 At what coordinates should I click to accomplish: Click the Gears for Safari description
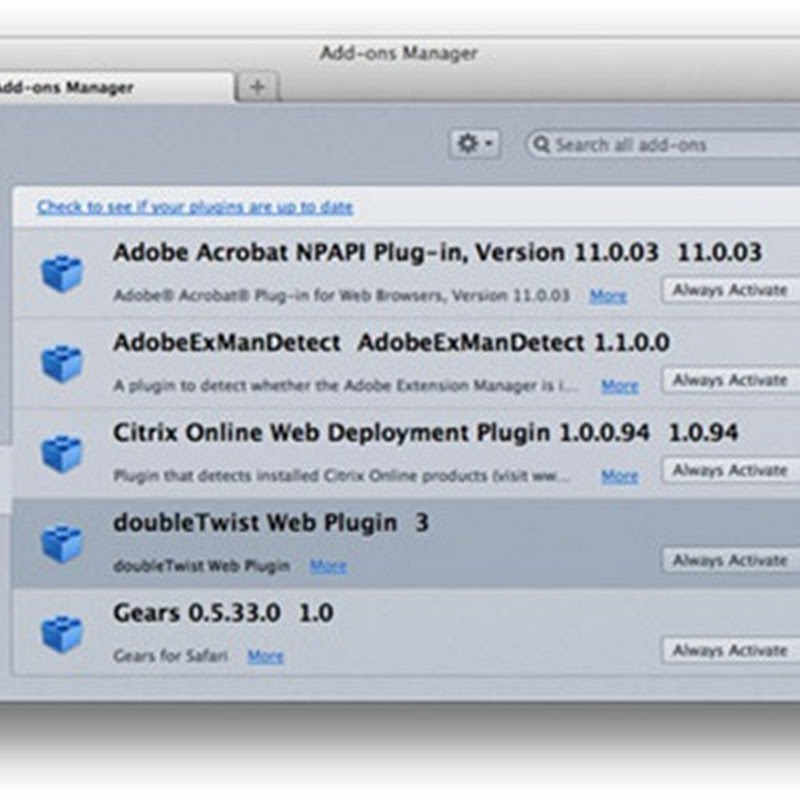[170, 656]
